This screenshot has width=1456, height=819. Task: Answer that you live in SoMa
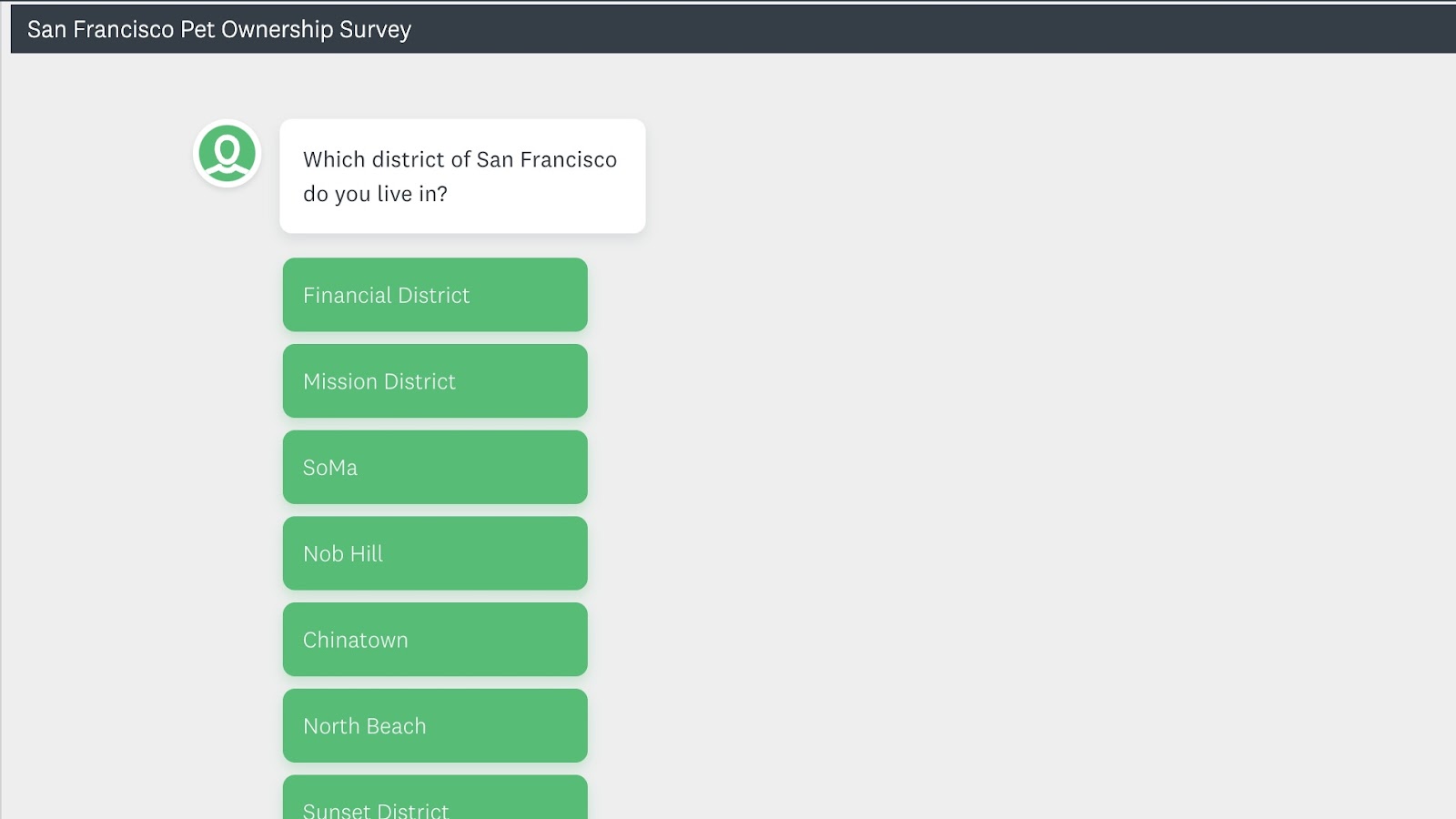click(435, 468)
